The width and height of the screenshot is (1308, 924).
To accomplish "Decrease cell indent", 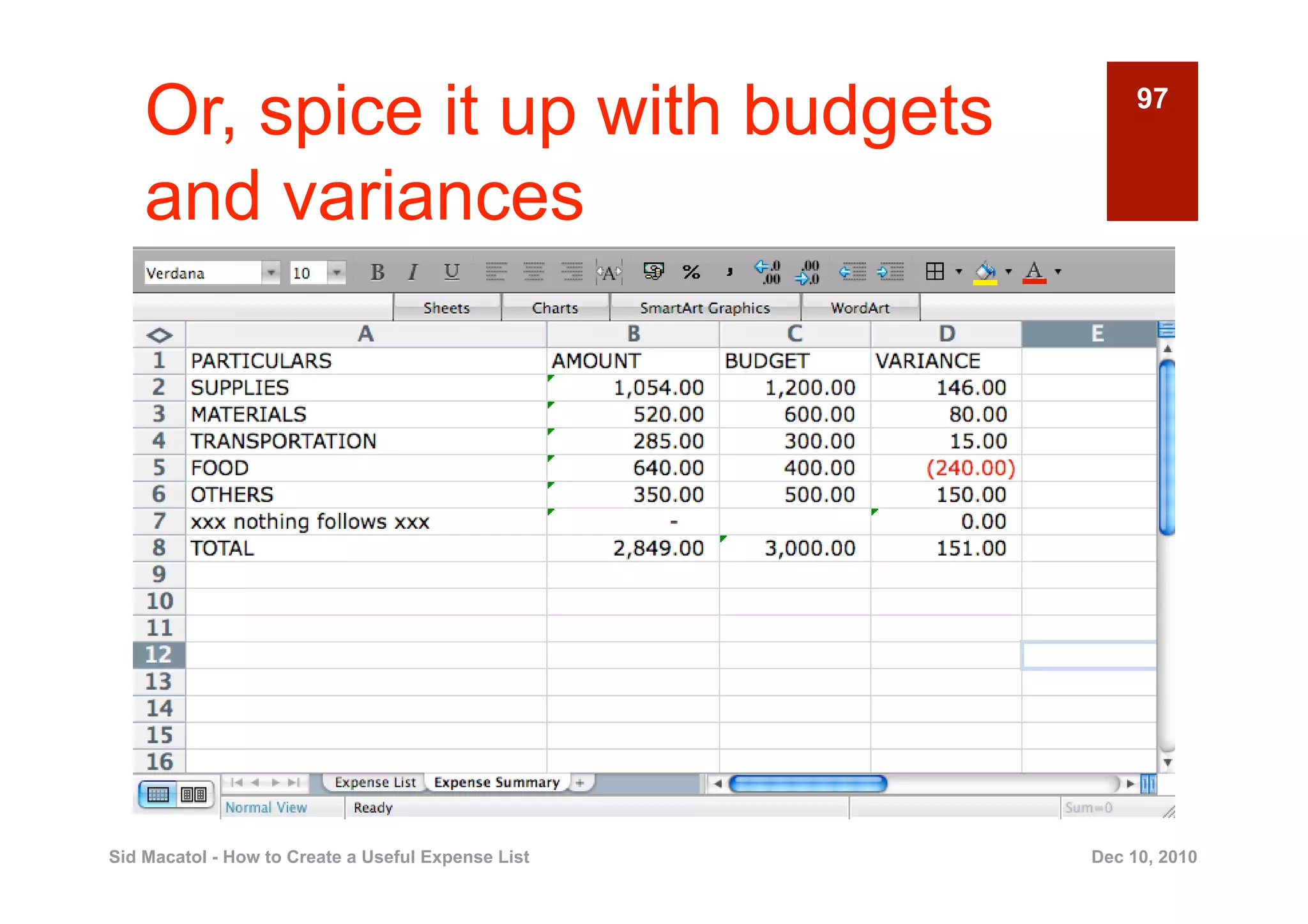I will tap(852, 272).
